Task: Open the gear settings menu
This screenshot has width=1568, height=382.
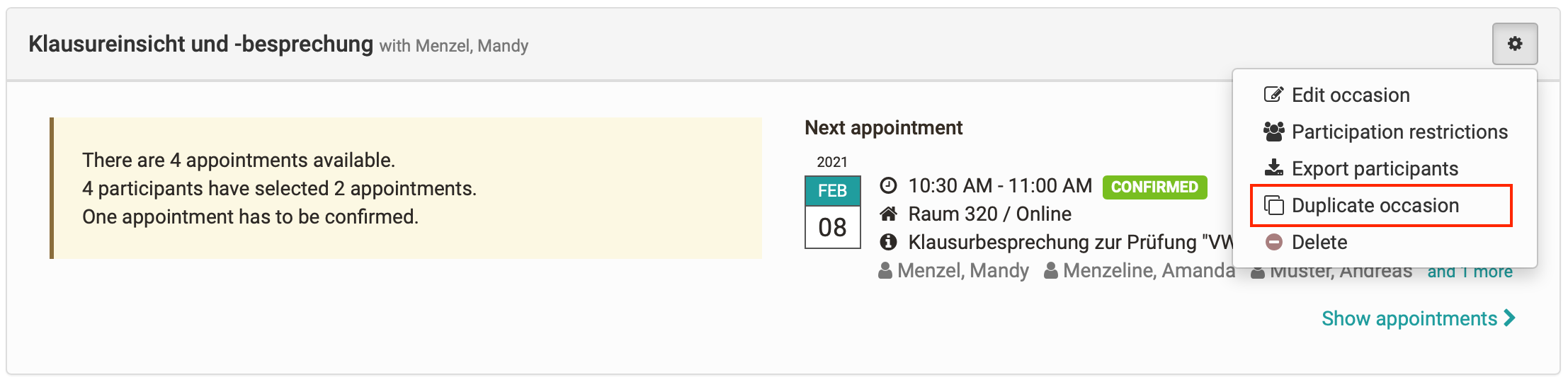Action: [x=1514, y=44]
